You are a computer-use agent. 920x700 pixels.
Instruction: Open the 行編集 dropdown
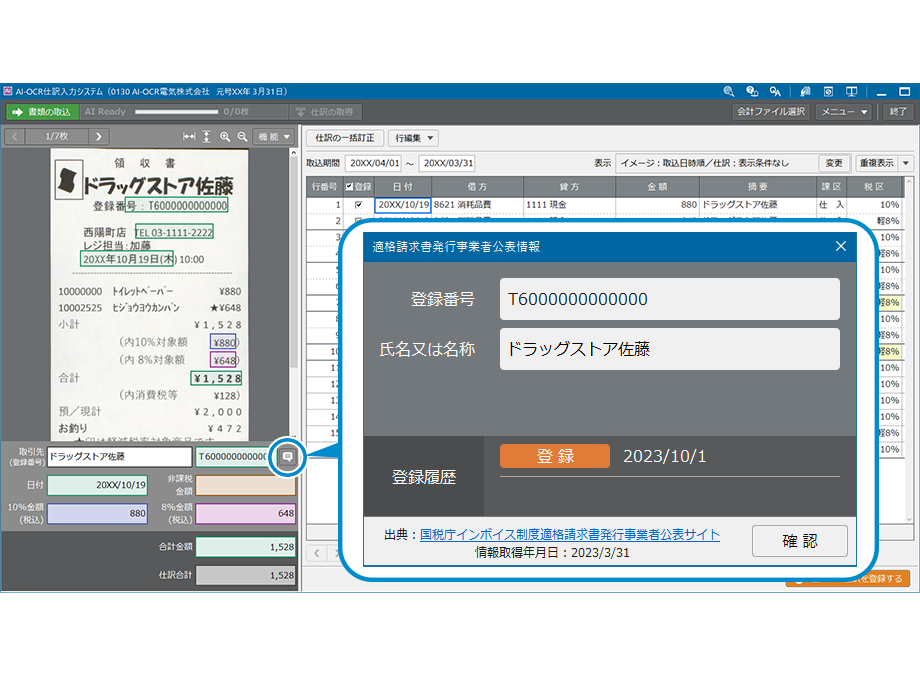click(x=413, y=138)
